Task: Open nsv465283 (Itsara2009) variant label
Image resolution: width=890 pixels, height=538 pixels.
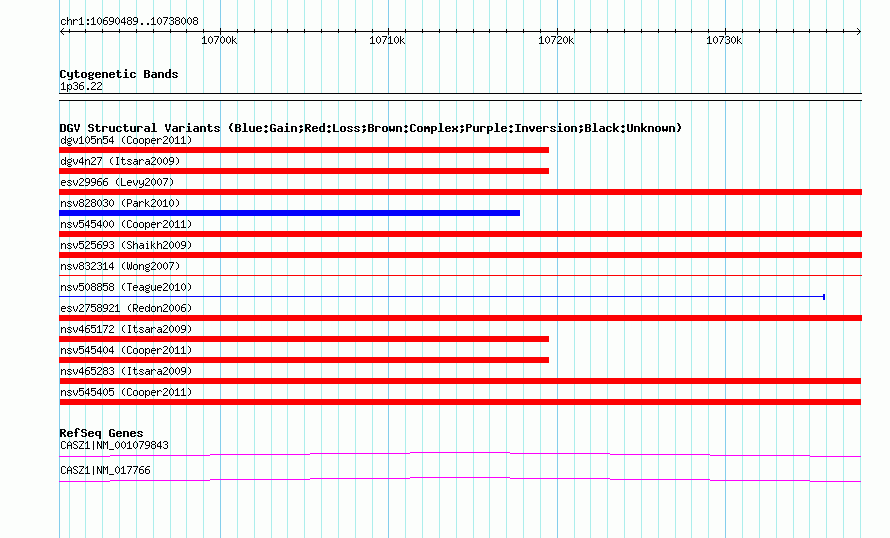Action: tap(126, 371)
